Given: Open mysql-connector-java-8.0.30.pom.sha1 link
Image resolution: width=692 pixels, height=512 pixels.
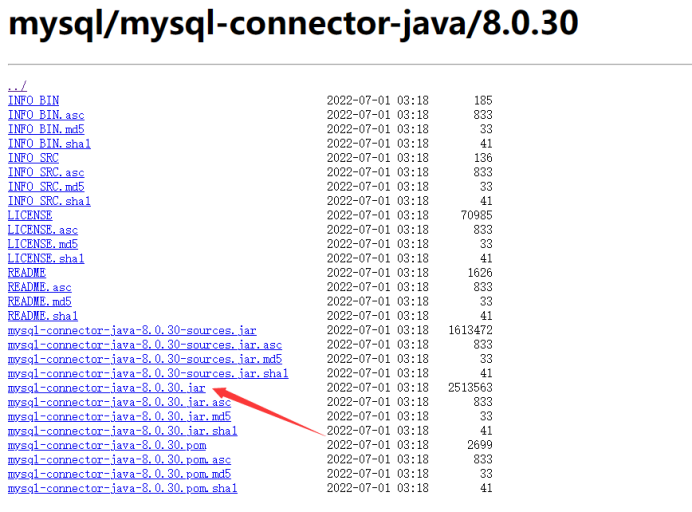Looking at the screenshot, I should pos(123,489).
